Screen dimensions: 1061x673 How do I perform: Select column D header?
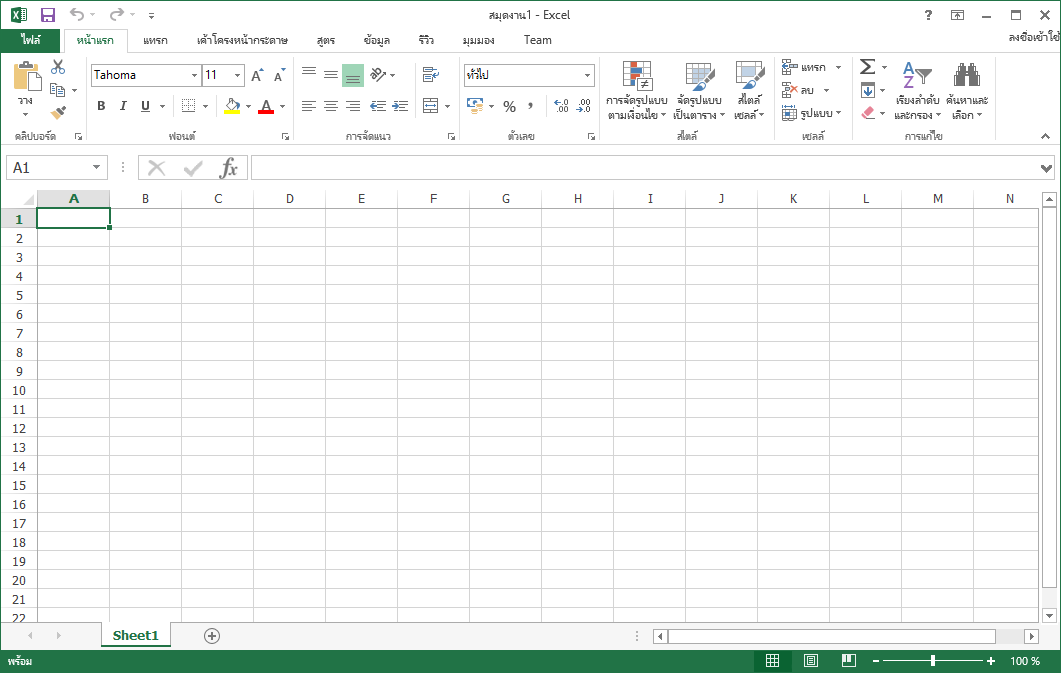290,199
